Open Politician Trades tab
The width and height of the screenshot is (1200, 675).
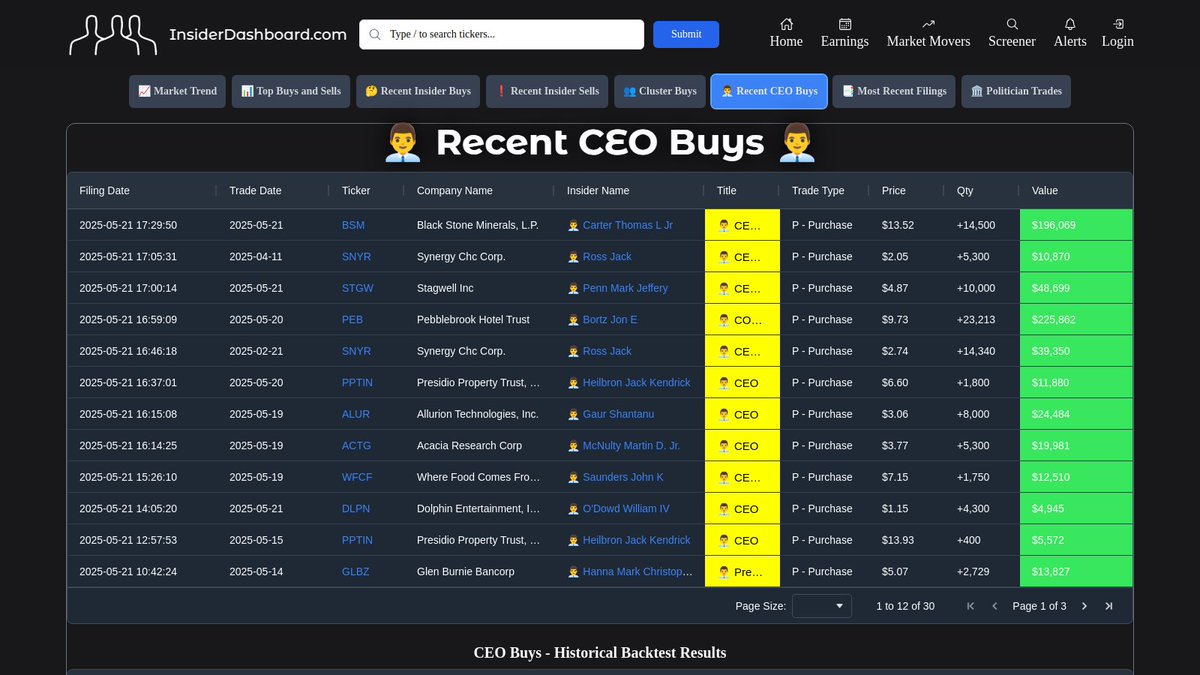[x=1016, y=91]
